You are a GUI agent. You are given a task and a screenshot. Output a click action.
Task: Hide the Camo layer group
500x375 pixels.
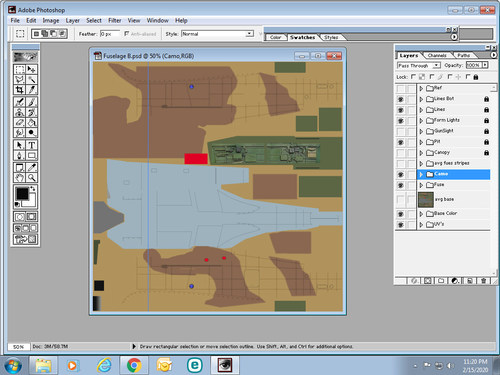point(401,174)
